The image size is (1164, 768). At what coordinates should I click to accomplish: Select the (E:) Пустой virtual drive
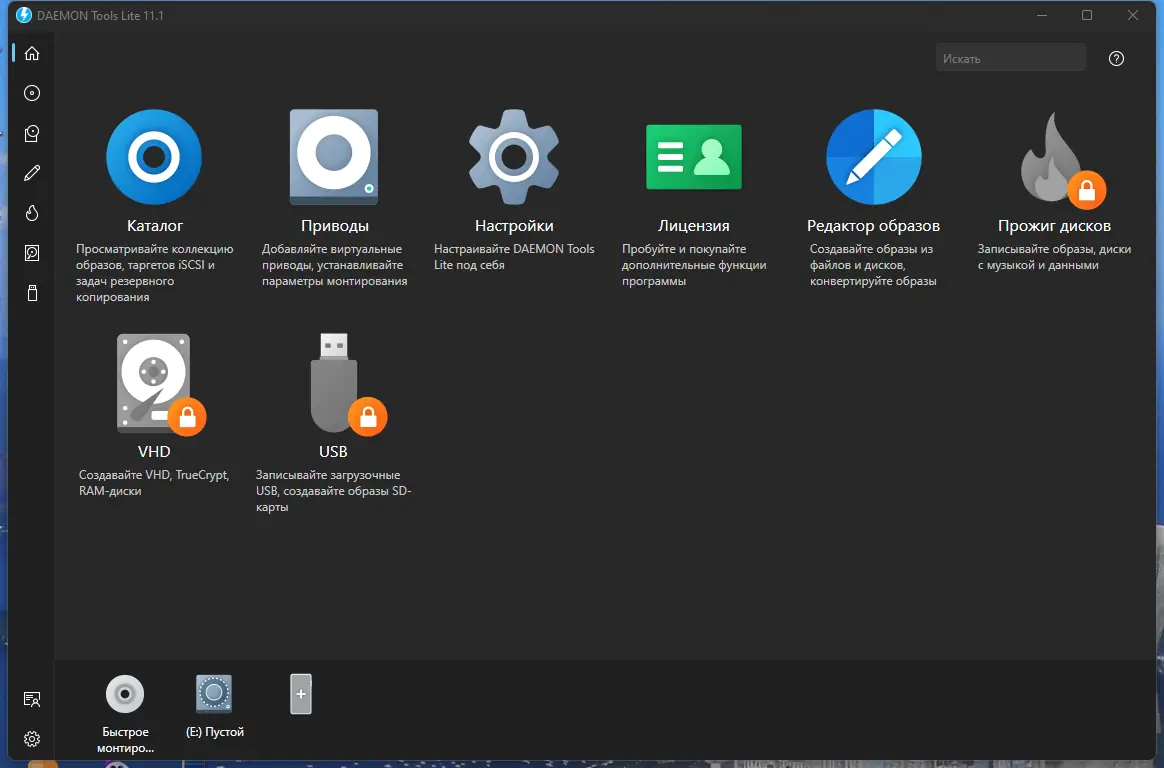(x=214, y=693)
